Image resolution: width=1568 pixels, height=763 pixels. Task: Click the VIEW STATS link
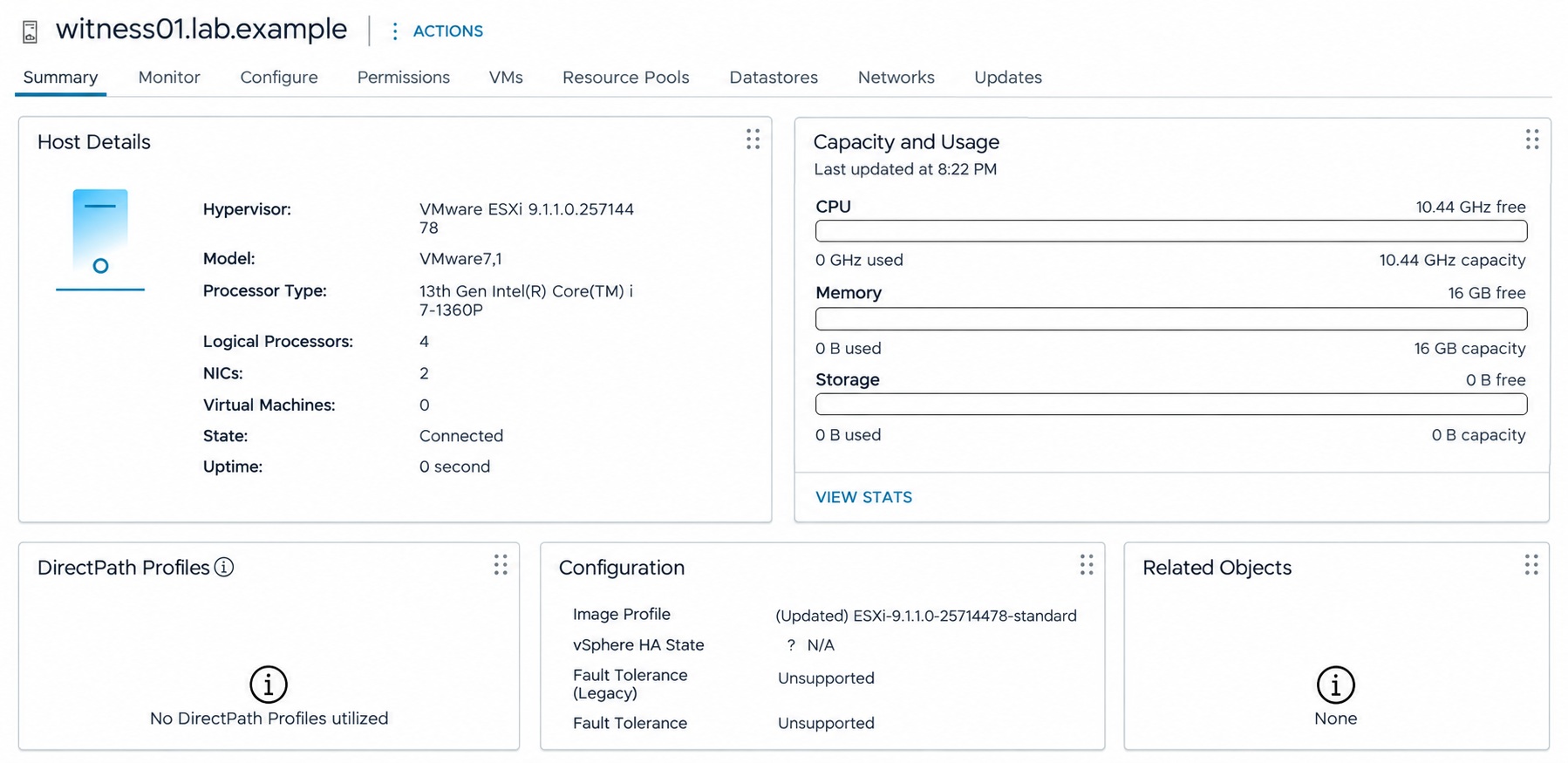tap(863, 497)
